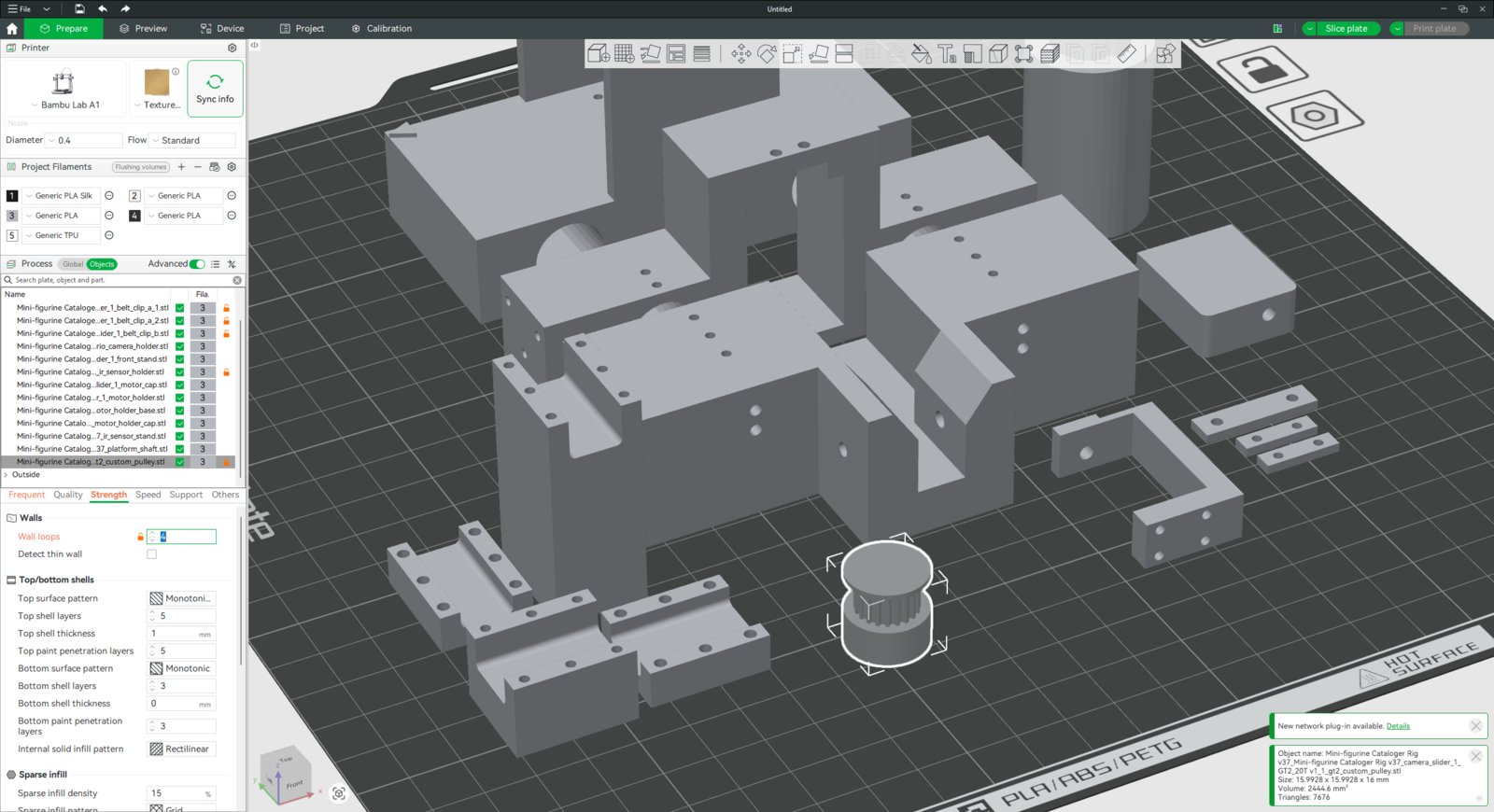Image resolution: width=1494 pixels, height=812 pixels.
Task: Open the Quality settings tab
Action: click(68, 495)
